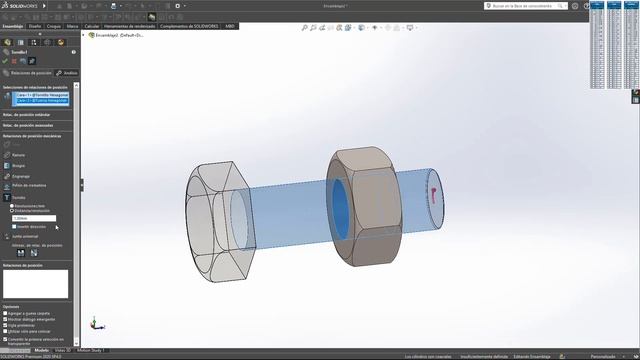Screen dimensions: 640x360
Task: Expand the Ensamblaje2 tree node in viewport
Action: (x=84, y=35)
